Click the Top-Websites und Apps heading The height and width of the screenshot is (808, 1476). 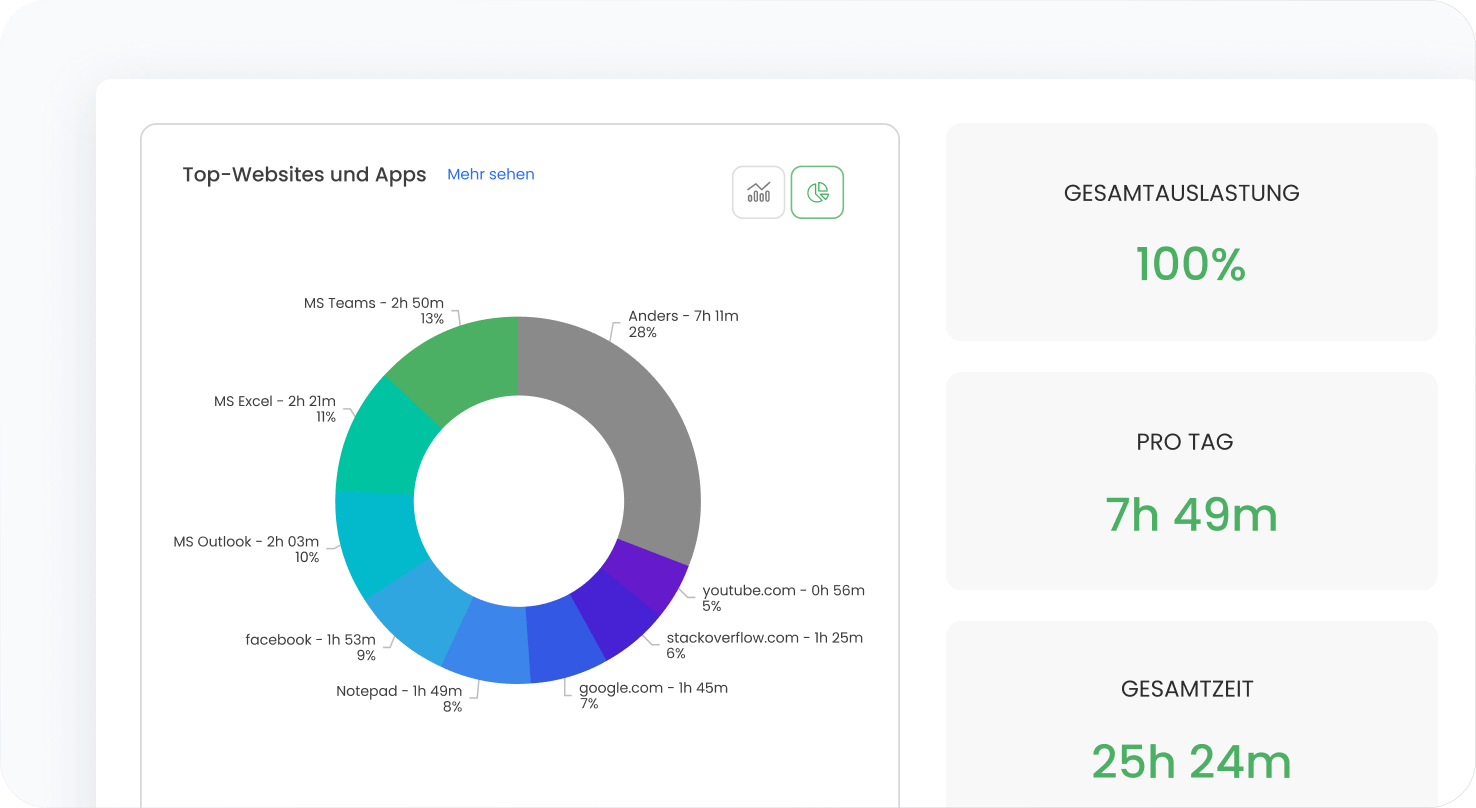[304, 175]
